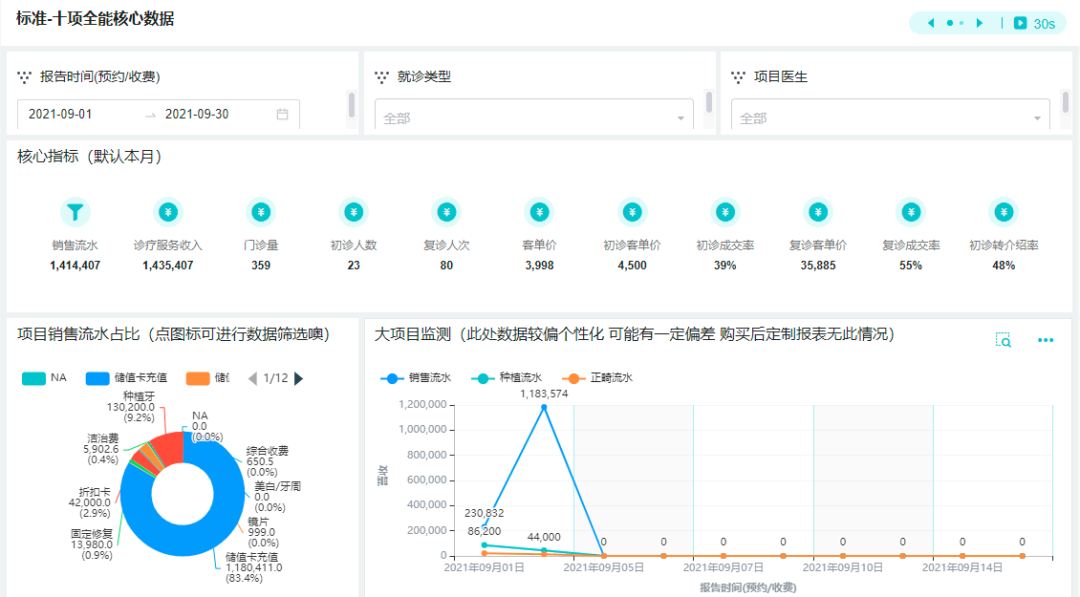The height and width of the screenshot is (597, 1080).
Task: Click filter icon beside 报告时间(预约/收费)
Action: click(x=24, y=77)
